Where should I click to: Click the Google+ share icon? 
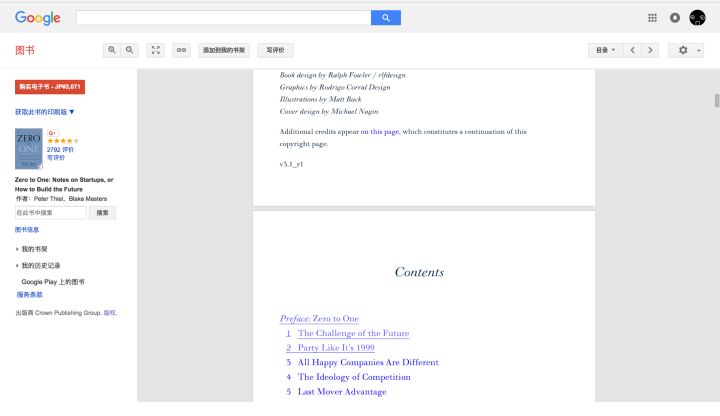pyautogui.click(x=52, y=133)
